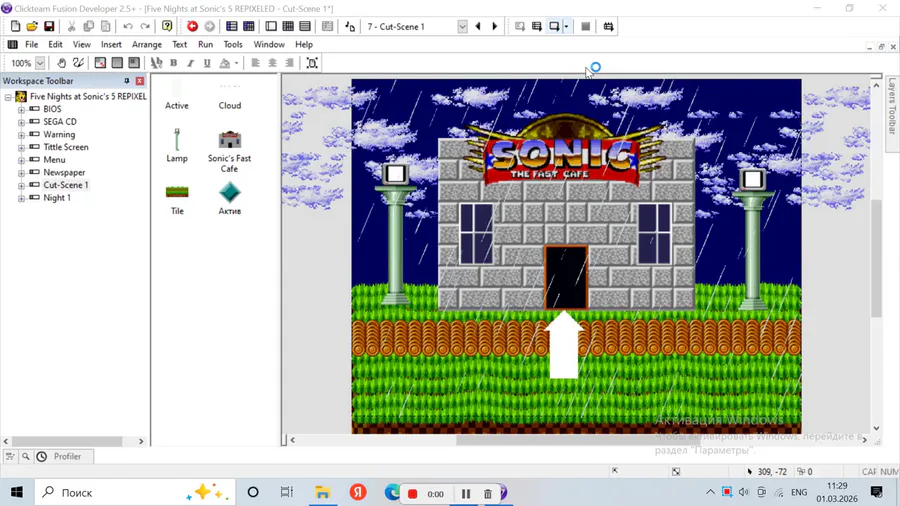This screenshot has width=900, height=506.
Task: Open the Arrange menu
Action: pos(147,44)
